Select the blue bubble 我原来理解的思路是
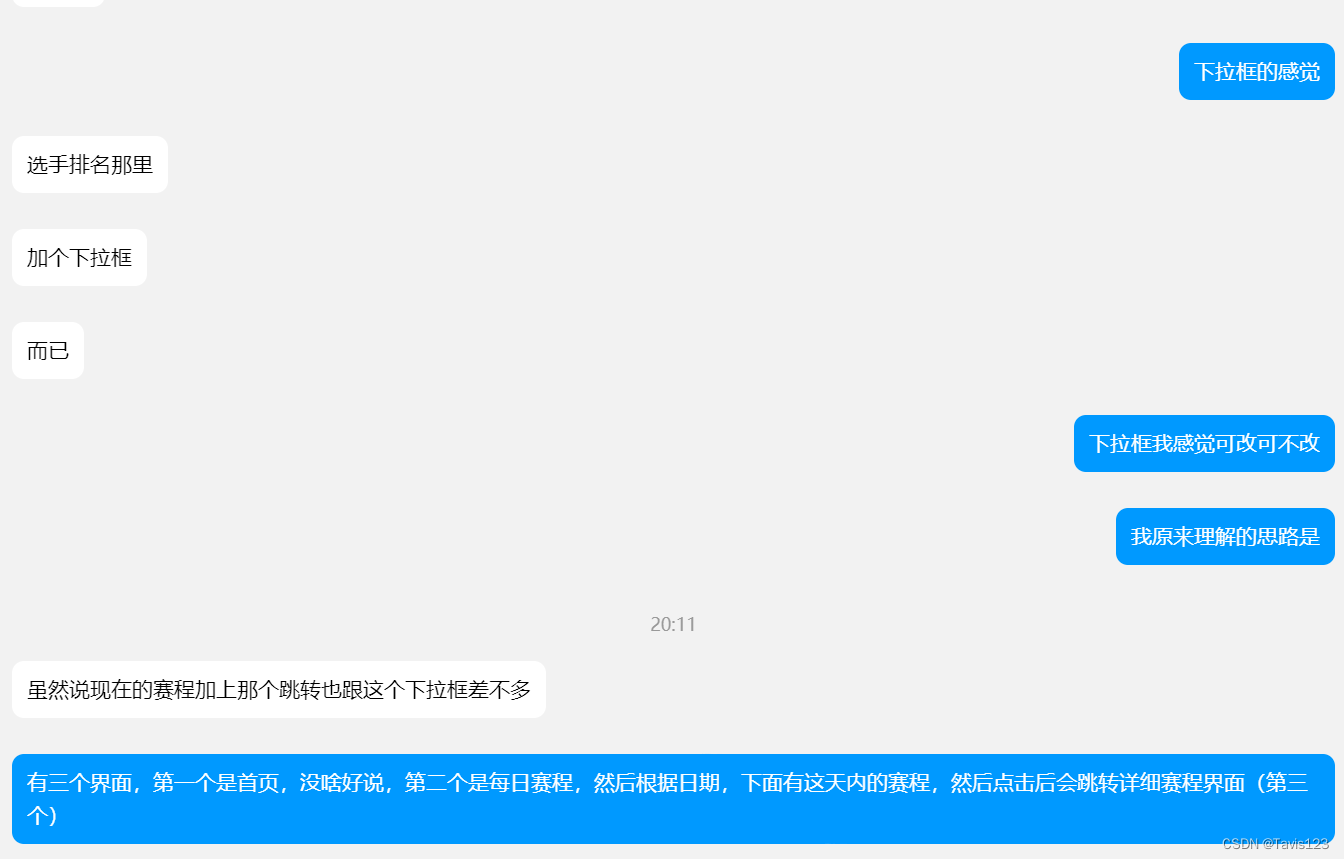 (x=1224, y=536)
